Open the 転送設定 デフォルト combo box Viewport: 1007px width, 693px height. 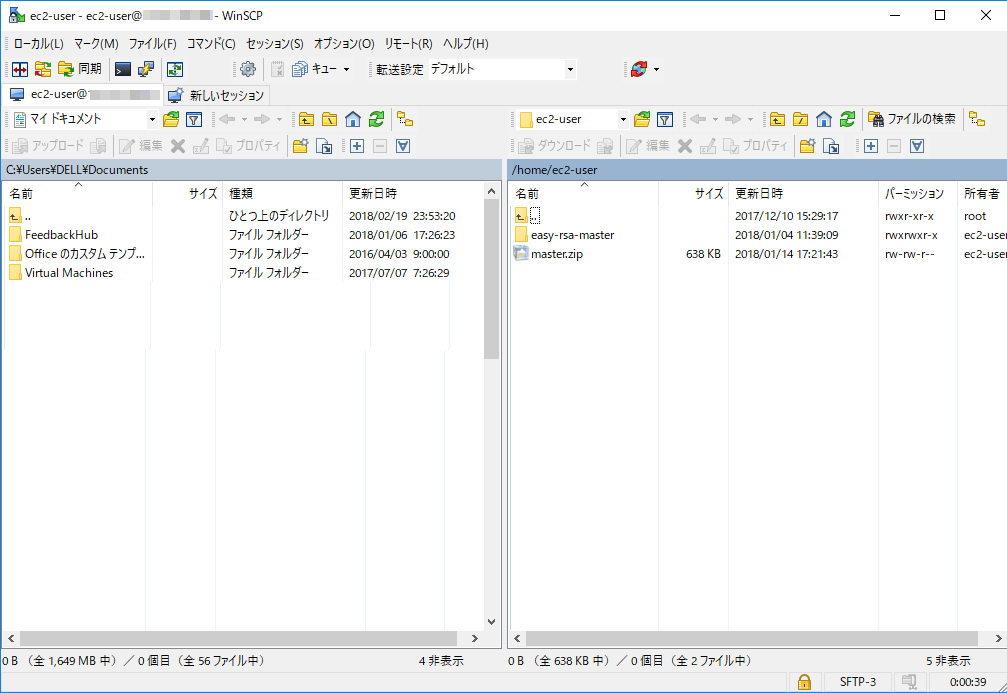502,69
